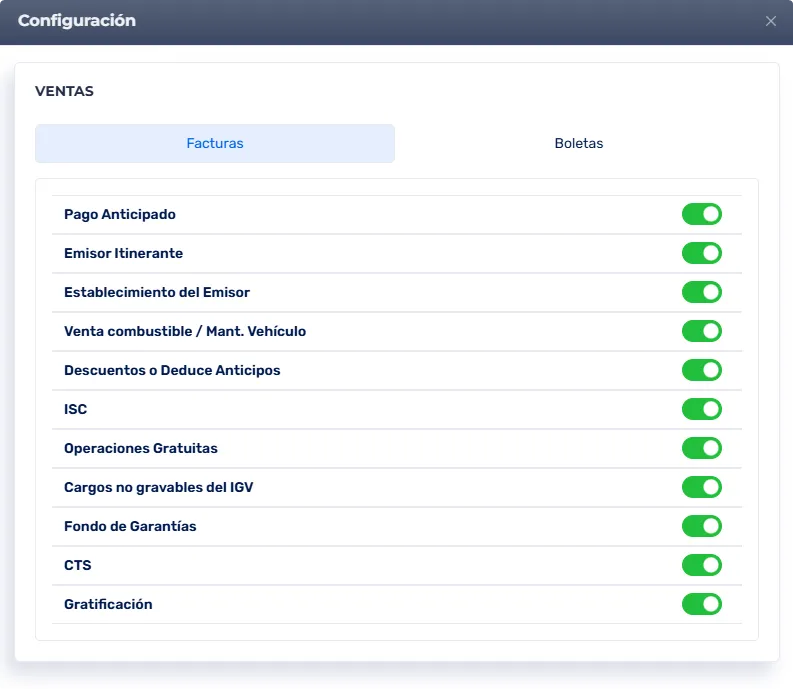The image size is (793, 689).
Task: Toggle the Fondo de Garantías switch
Action: pyautogui.click(x=701, y=526)
